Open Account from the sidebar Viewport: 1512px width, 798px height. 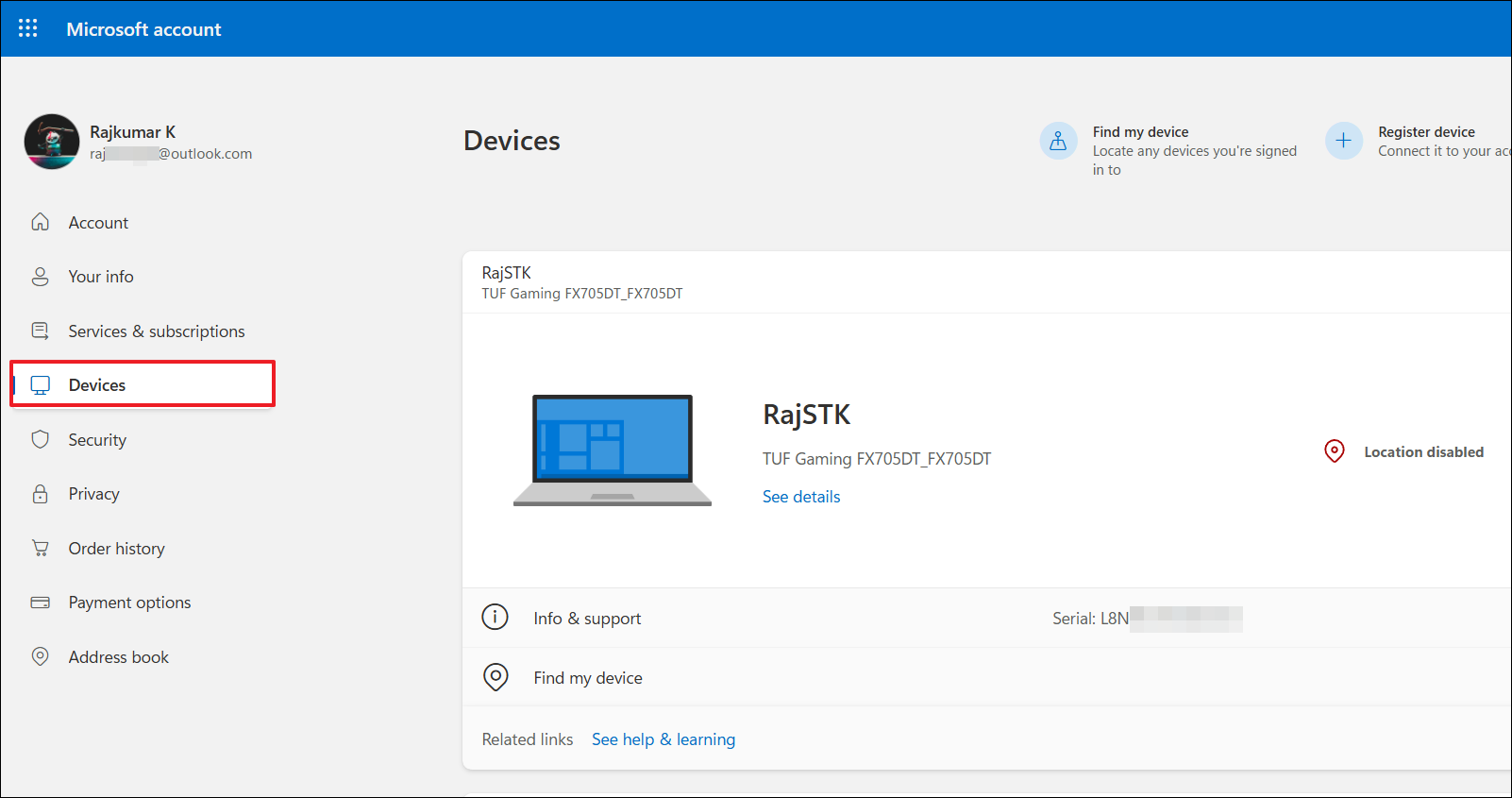(98, 223)
